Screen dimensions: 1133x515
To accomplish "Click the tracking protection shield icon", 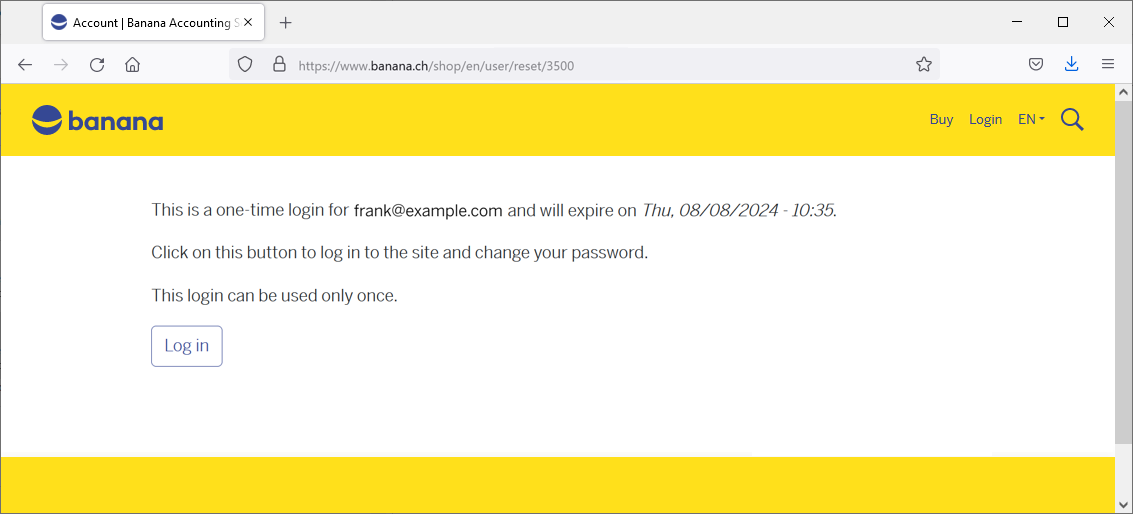I will click(245, 65).
